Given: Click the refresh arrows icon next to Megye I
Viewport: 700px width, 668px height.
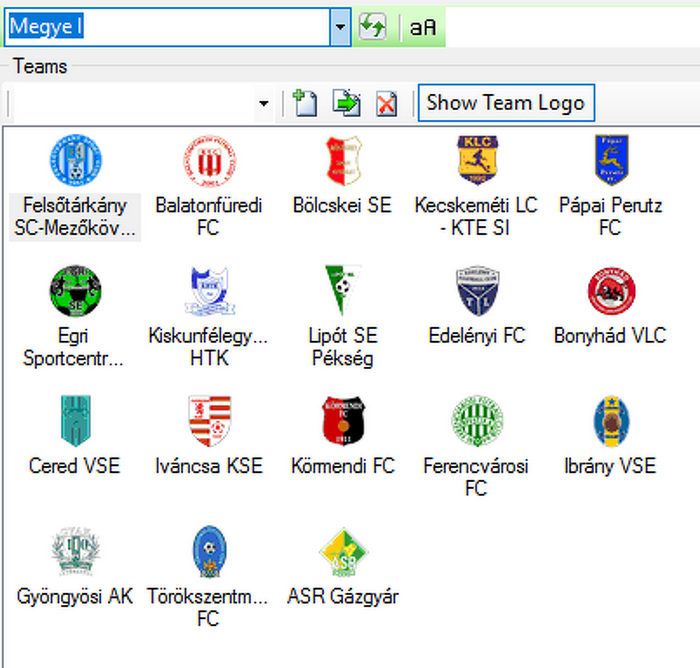Looking at the screenshot, I should (x=372, y=27).
